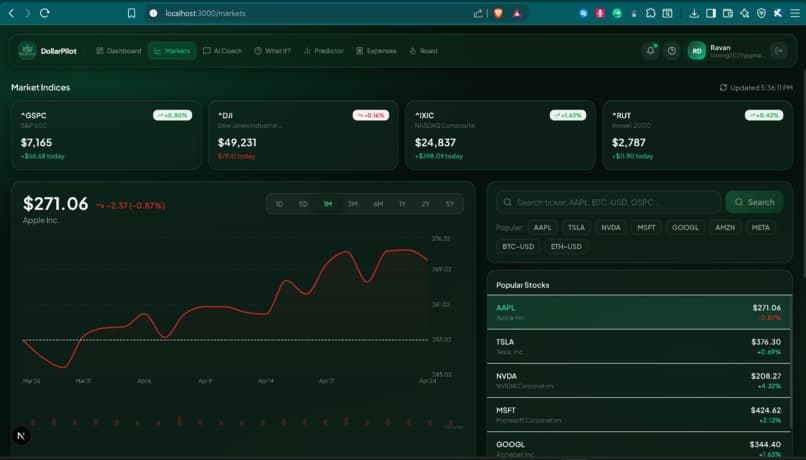Open the Roast nav item
This screenshot has height=460, width=806.
coord(424,51)
